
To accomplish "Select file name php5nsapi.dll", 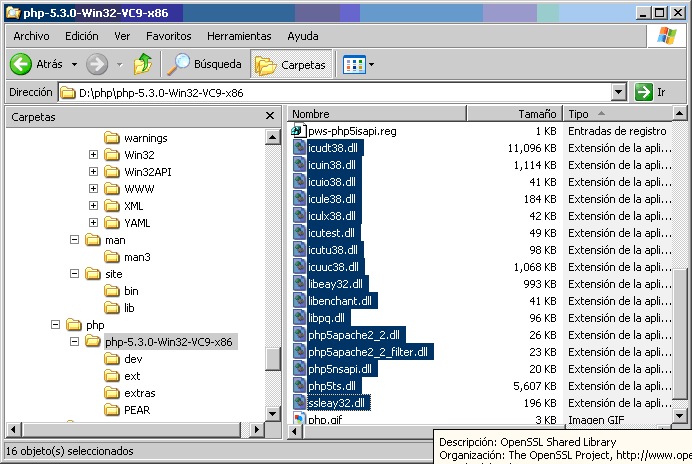I will coord(340,369).
